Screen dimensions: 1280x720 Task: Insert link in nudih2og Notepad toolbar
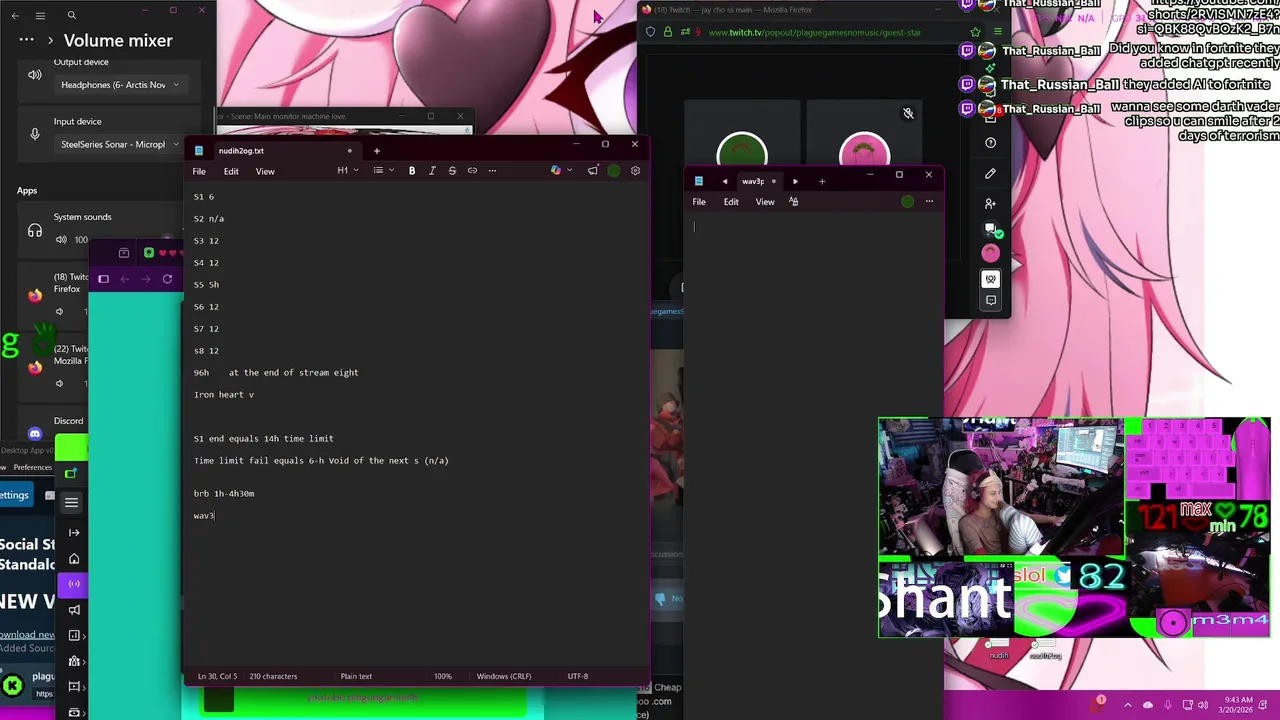click(472, 171)
